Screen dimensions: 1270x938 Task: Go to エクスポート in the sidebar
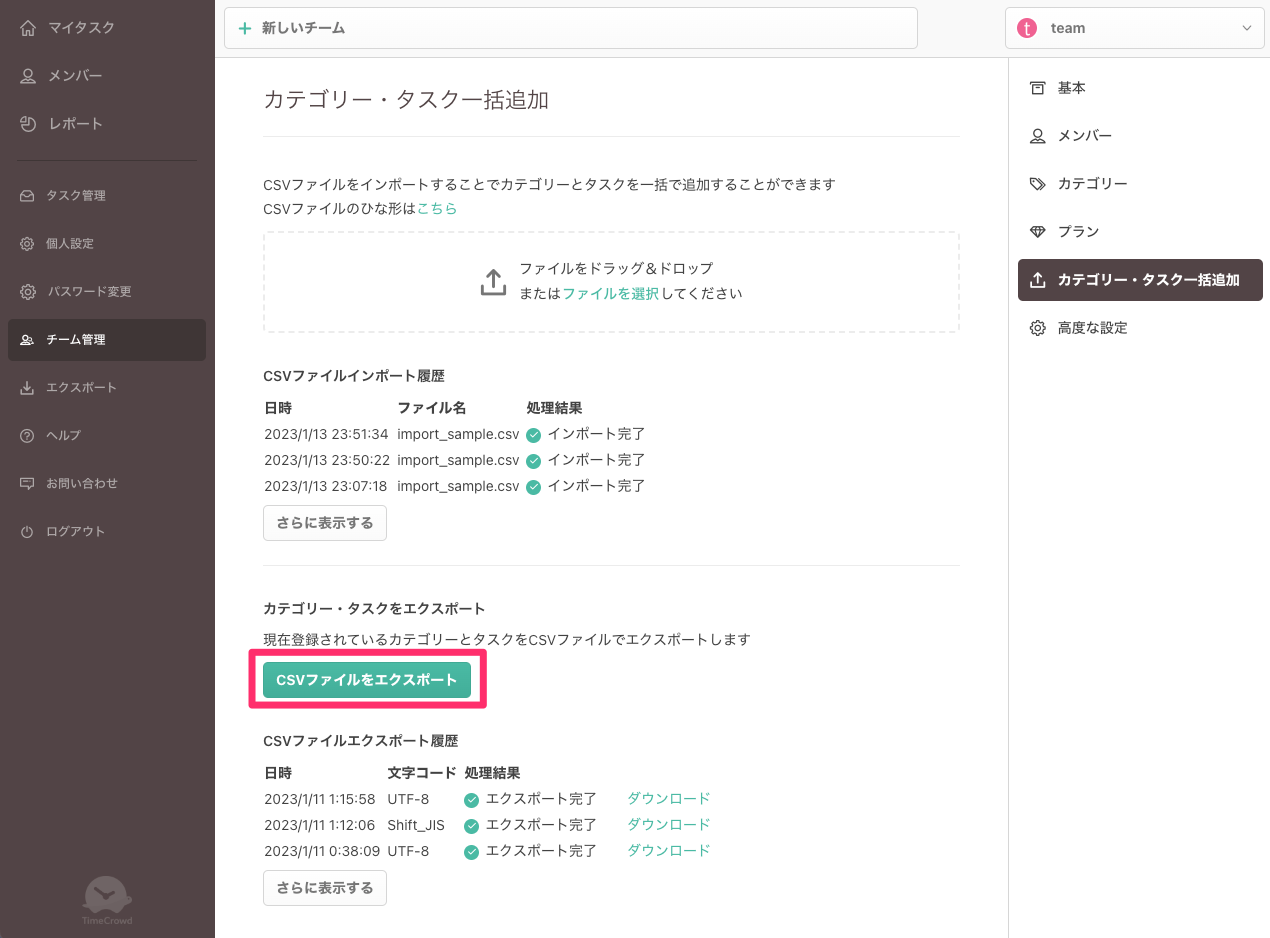pos(81,388)
